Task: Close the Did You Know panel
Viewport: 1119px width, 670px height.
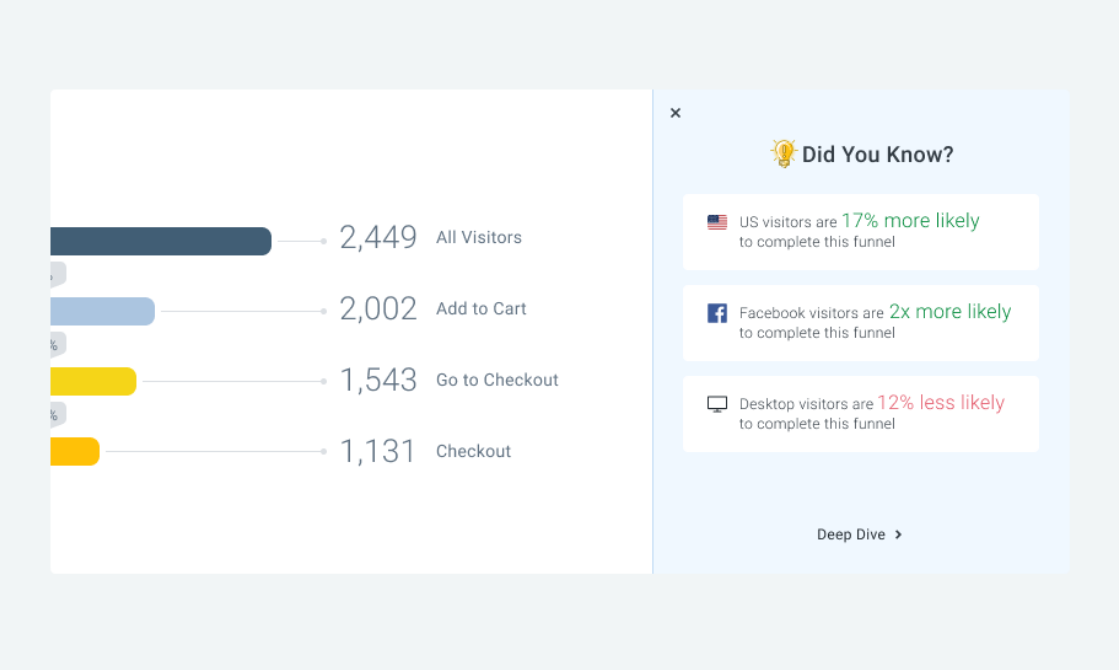Action: (675, 113)
